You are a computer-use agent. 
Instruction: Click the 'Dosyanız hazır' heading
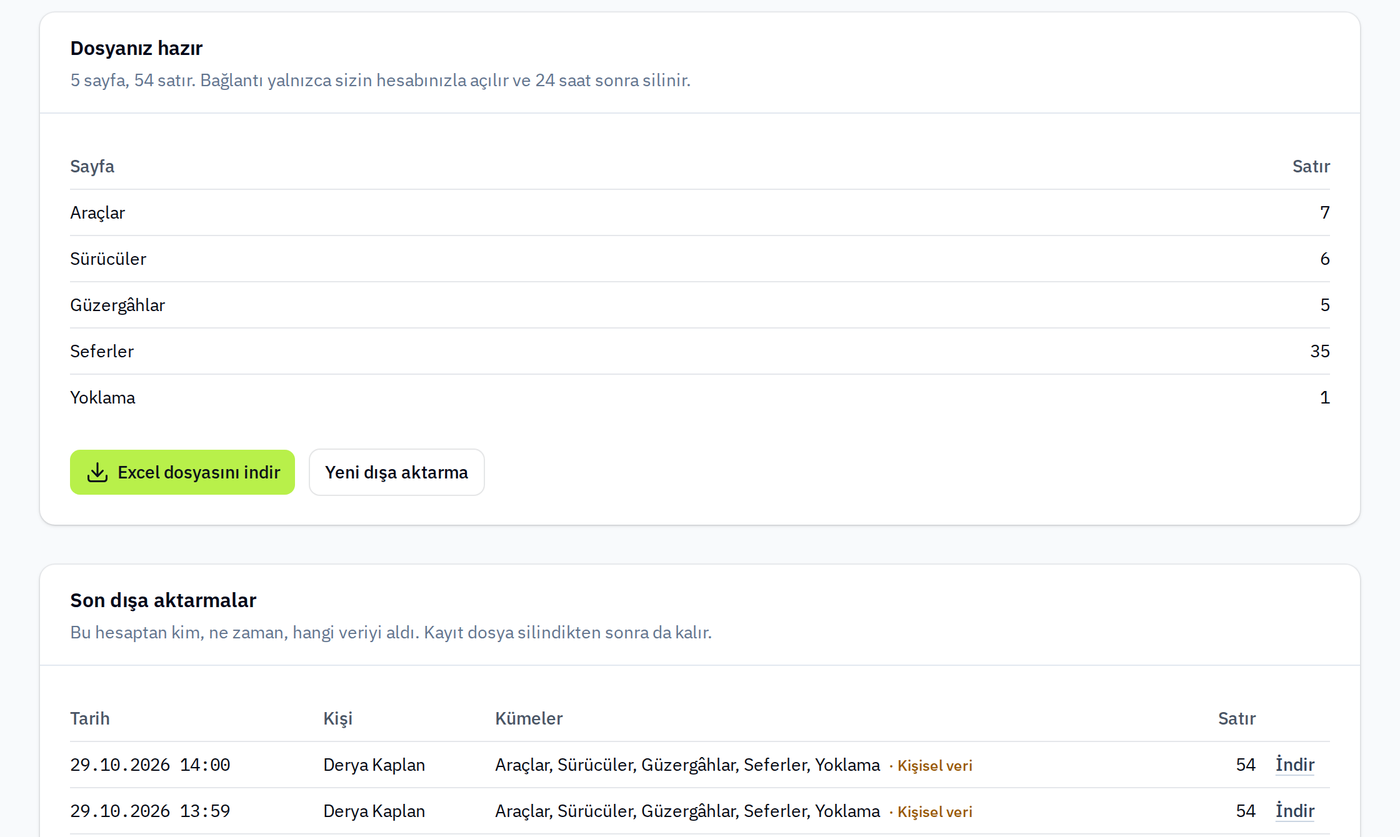tap(136, 48)
